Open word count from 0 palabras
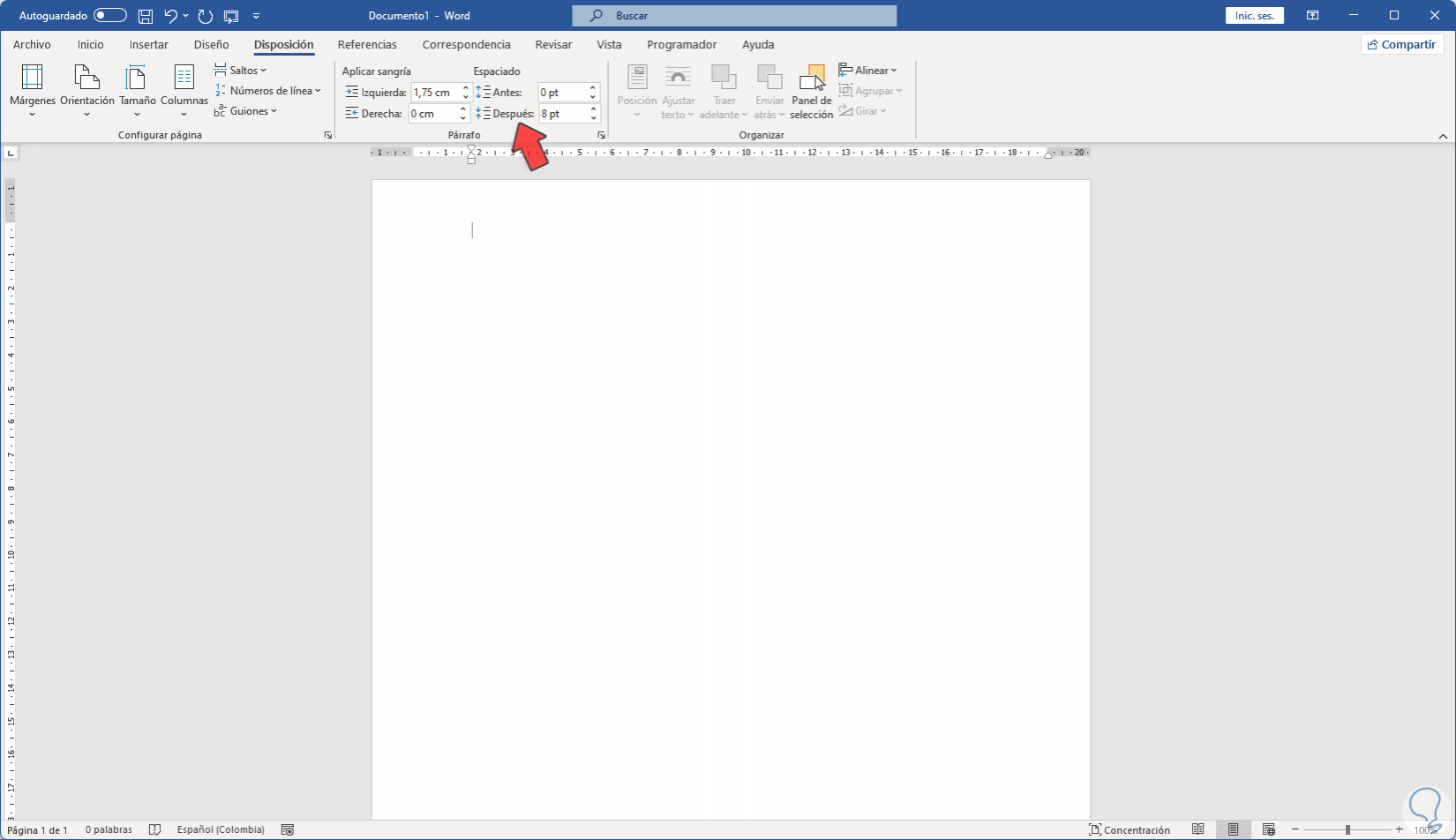The image size is (1456, 840). pos(109,829)
